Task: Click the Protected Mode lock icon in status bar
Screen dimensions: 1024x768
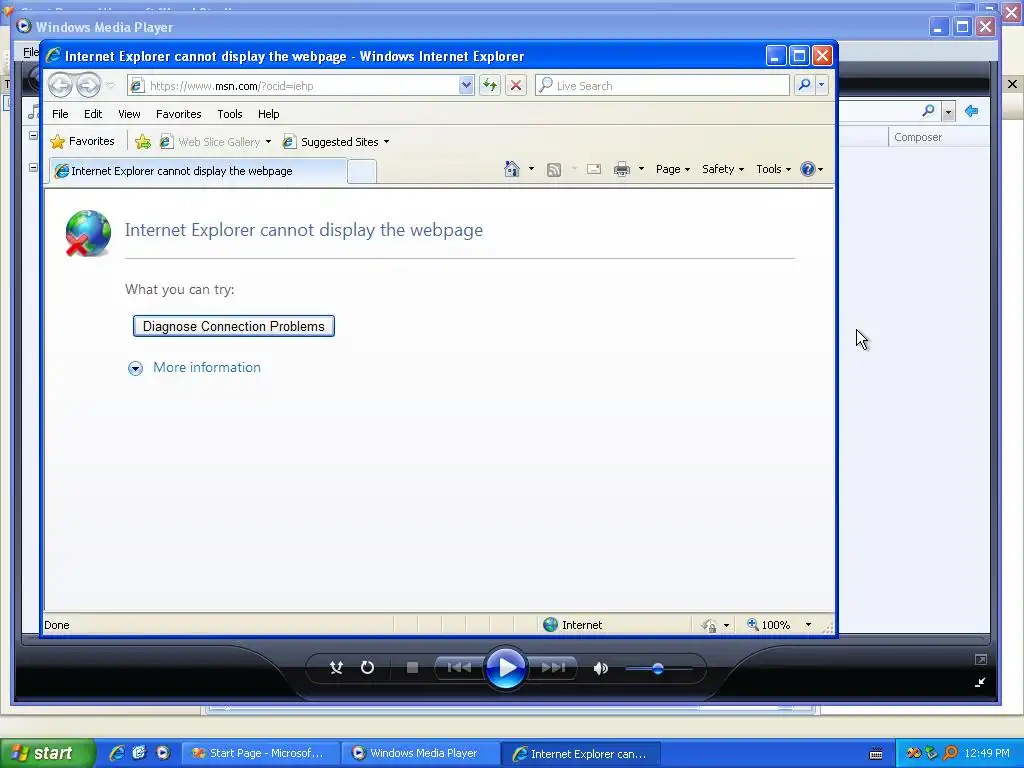Action: tap(709, 626)
